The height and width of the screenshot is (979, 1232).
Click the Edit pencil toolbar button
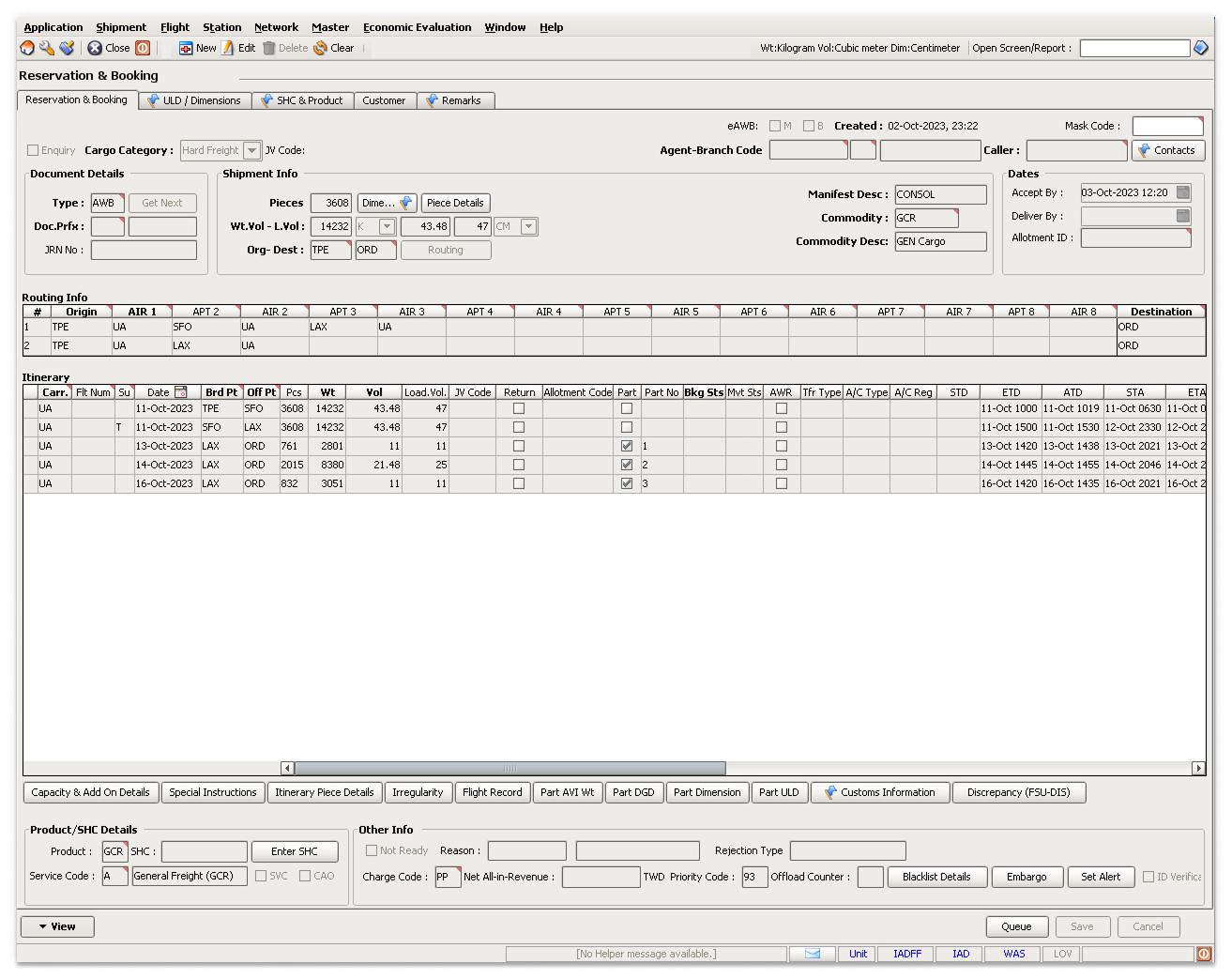pos(238,48)
